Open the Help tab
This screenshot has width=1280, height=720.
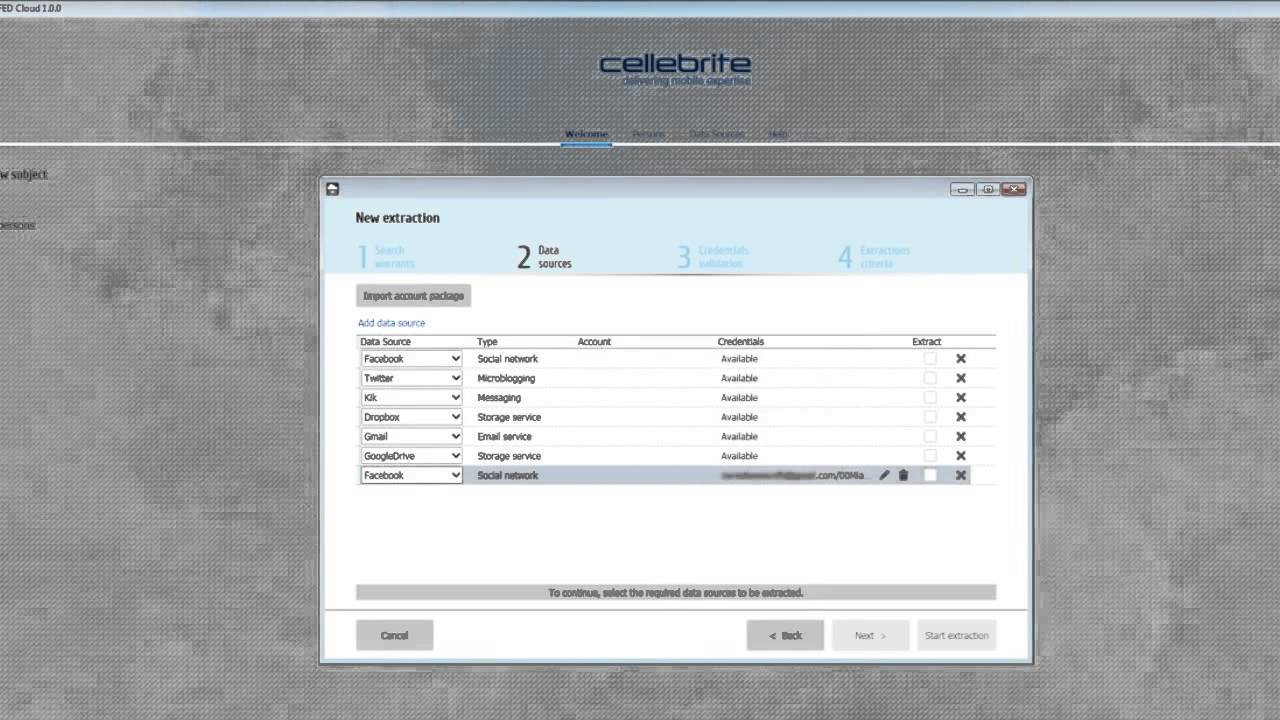[778, 134]
